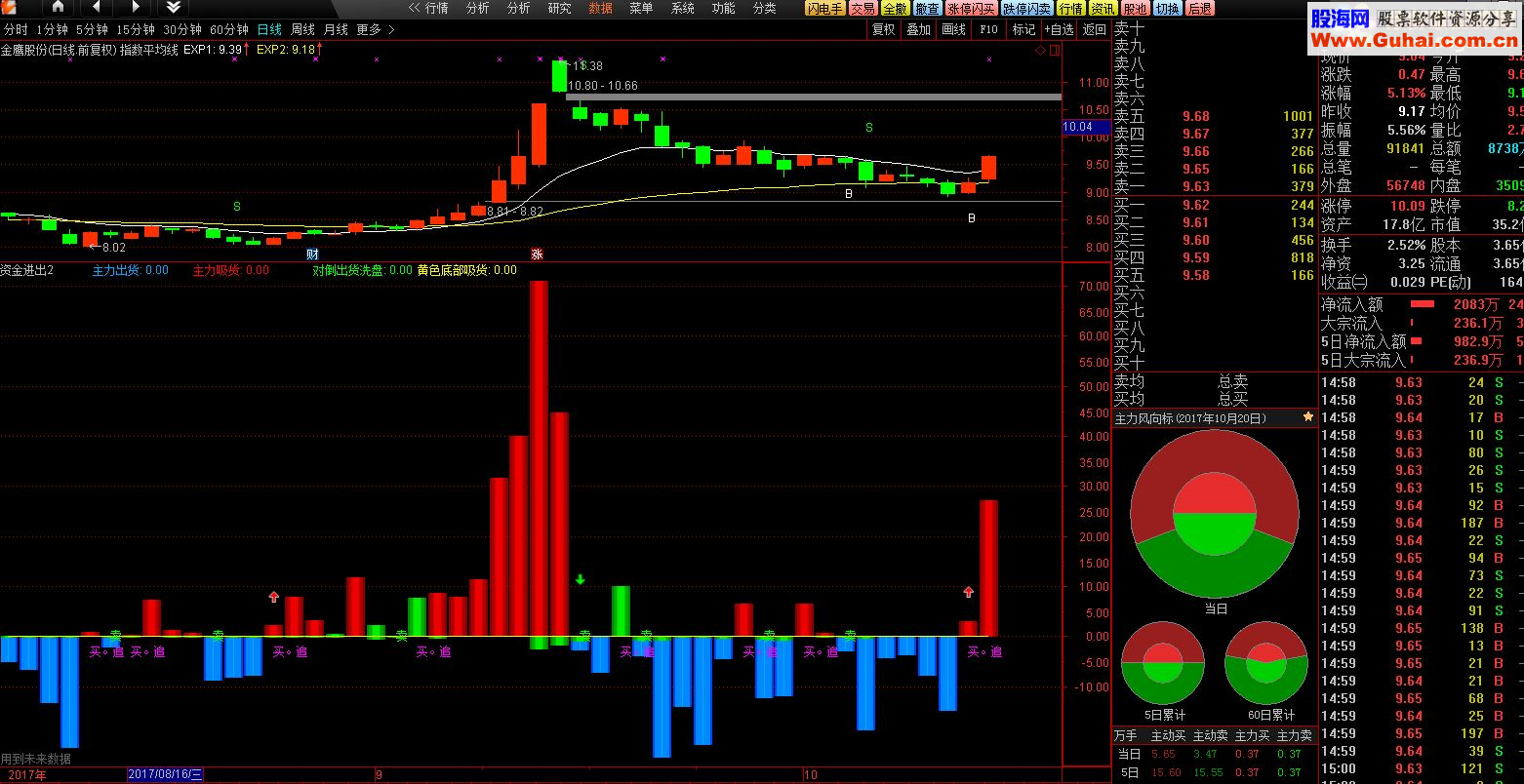Open the 画线 drawing tool
Screen dimensions: 1524x784
[x=953, y=30]
